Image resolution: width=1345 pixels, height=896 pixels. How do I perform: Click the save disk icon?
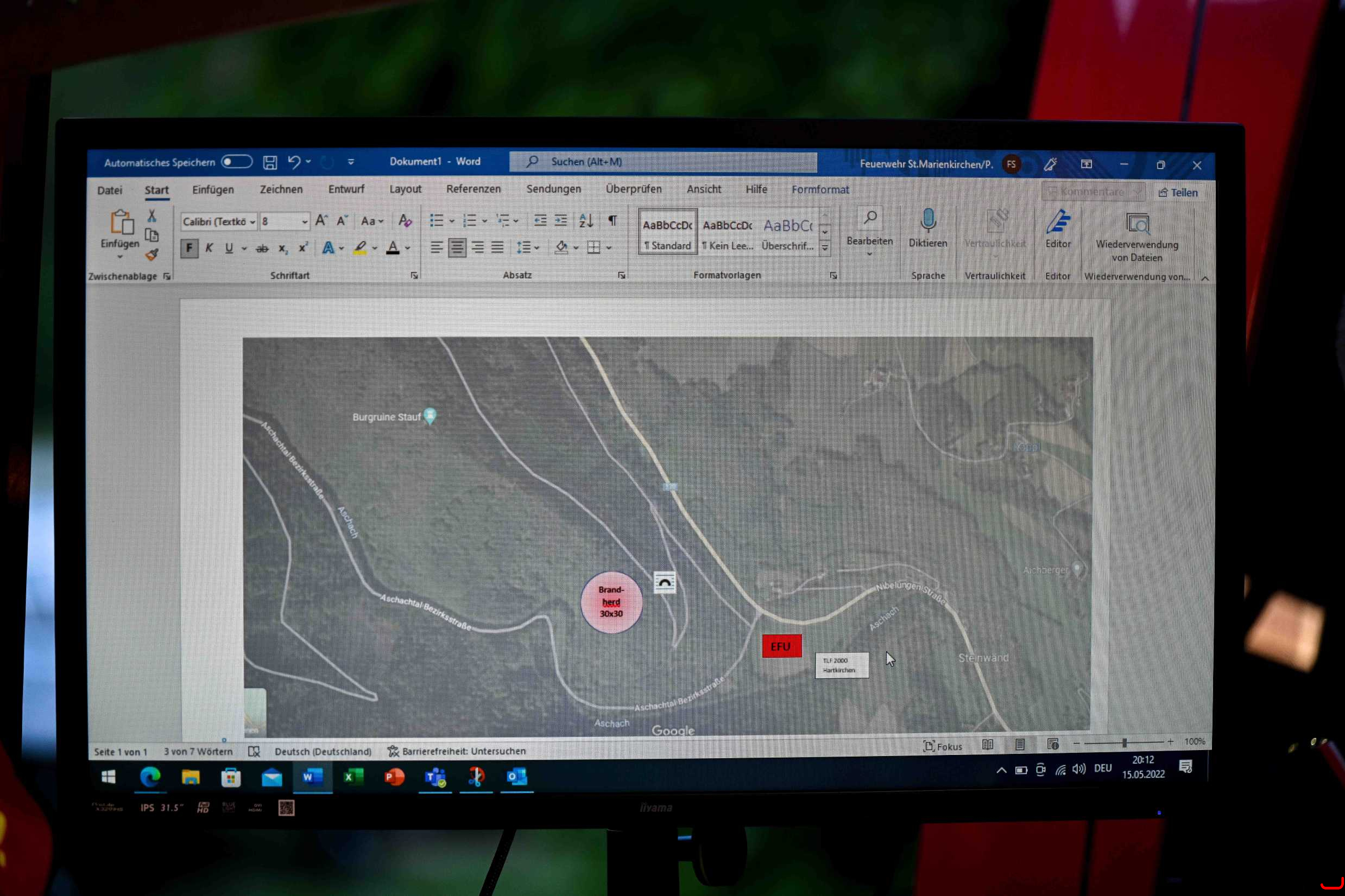click(270, 162)
